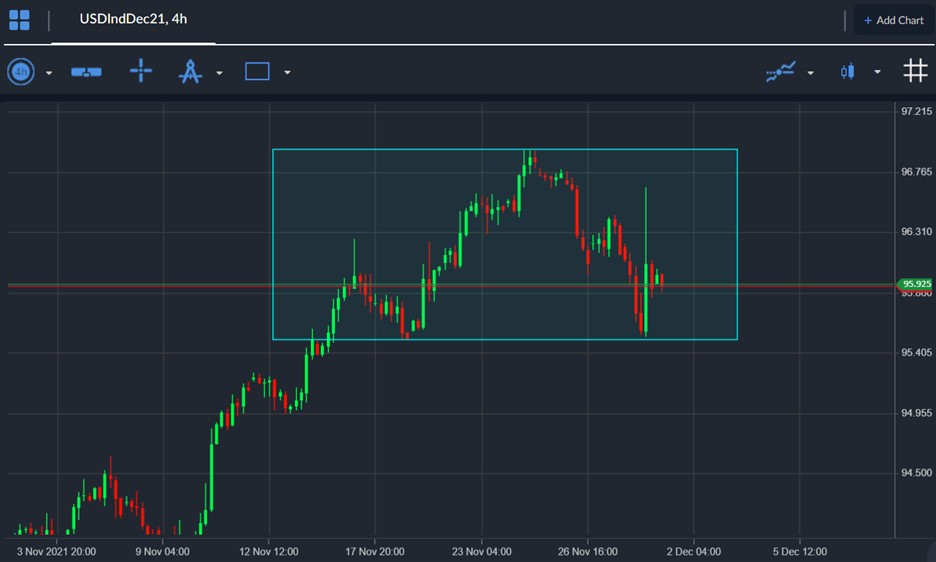Expand the indicators dropdown arrow
The image size is (936, 562).
810,73
